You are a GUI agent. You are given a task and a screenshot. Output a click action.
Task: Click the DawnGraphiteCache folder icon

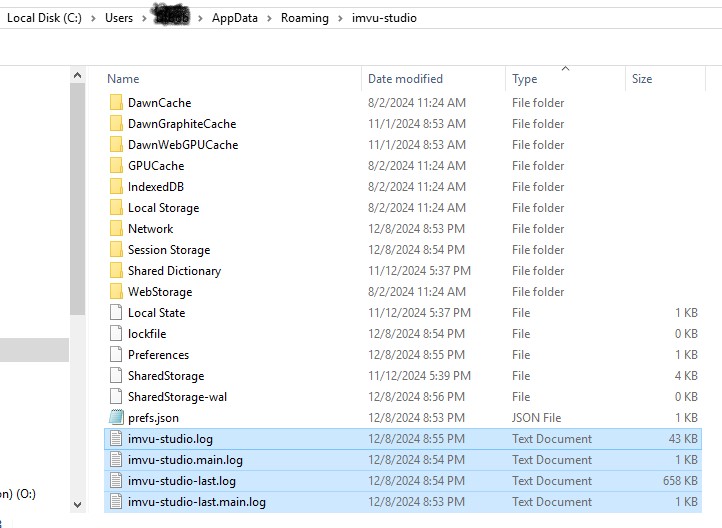(116, 123)
